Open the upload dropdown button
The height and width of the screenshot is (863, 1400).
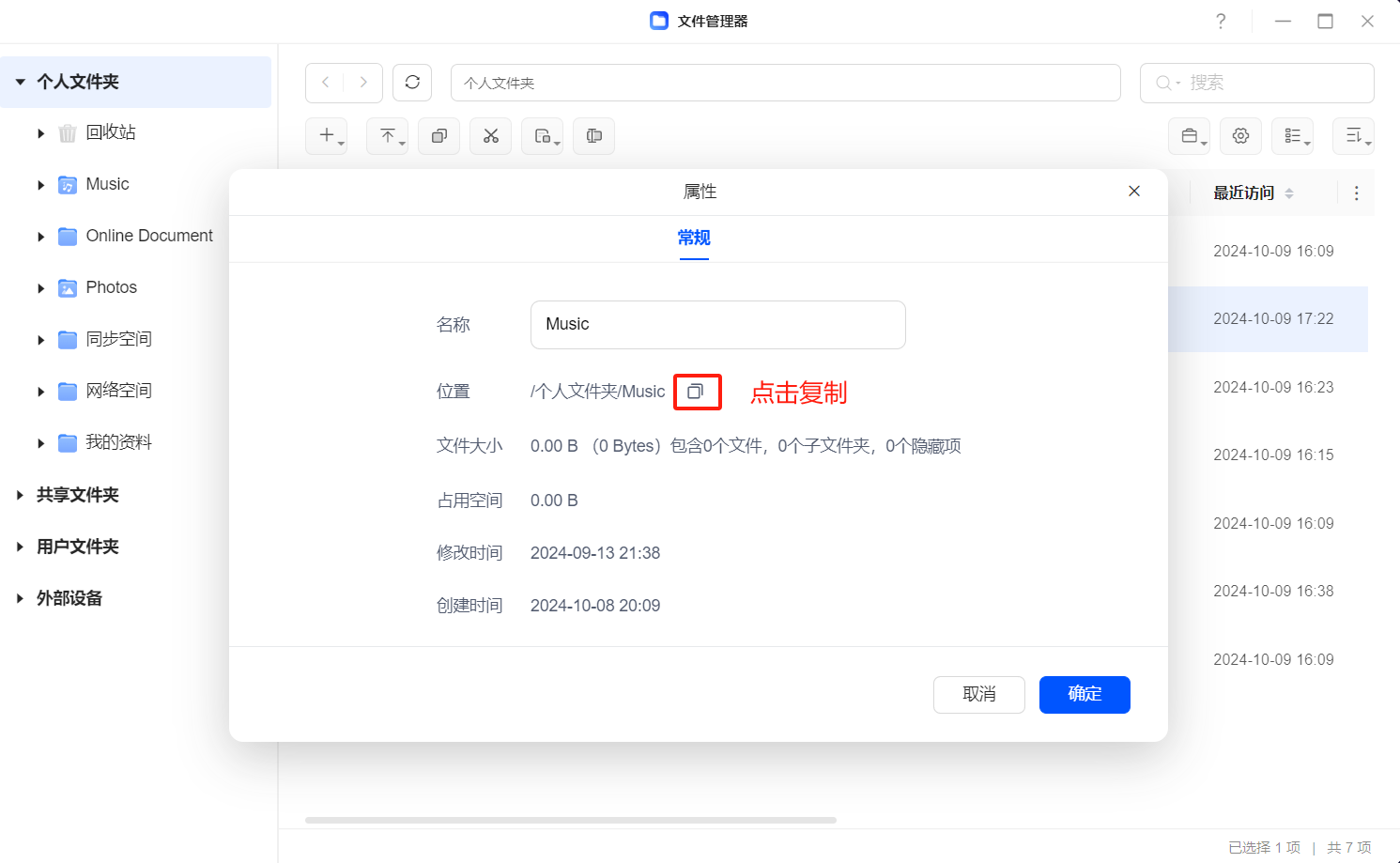click(x=388, y=136)
